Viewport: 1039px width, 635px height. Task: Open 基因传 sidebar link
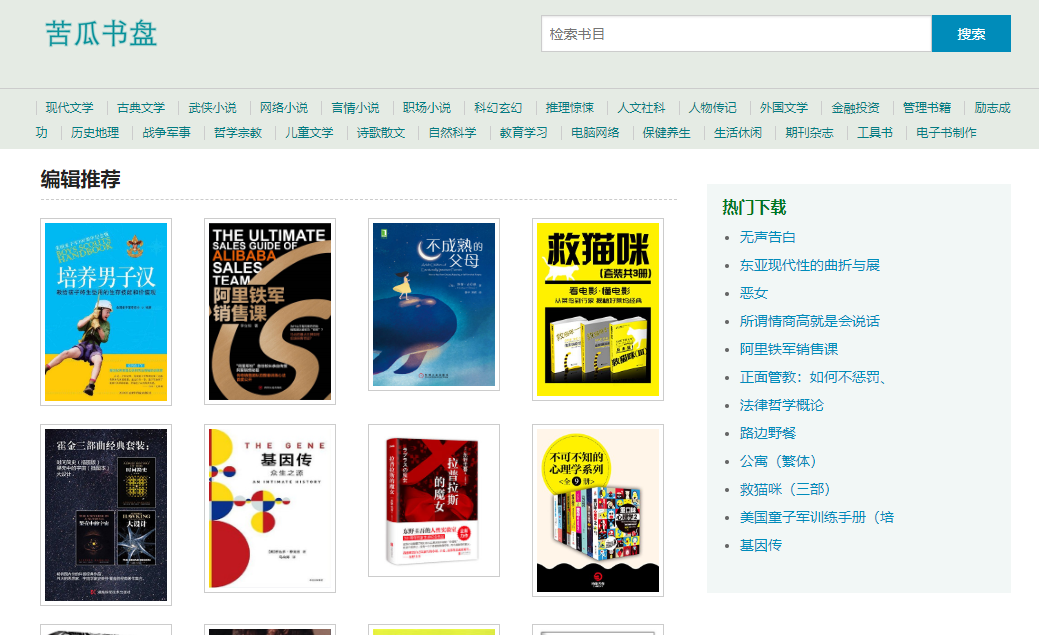pyautogui.click(x=761, y=546)
